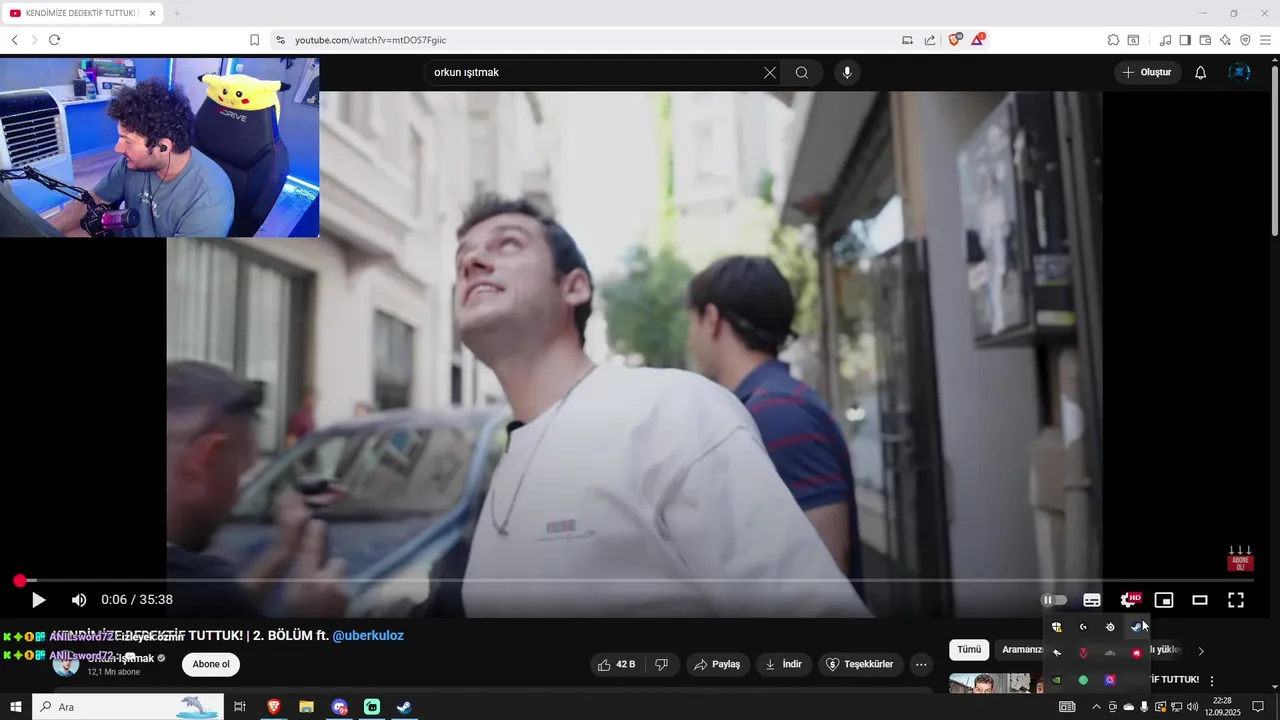
Task: Open the Brave Wallet icon
Action: click(x=1205, y=40)
